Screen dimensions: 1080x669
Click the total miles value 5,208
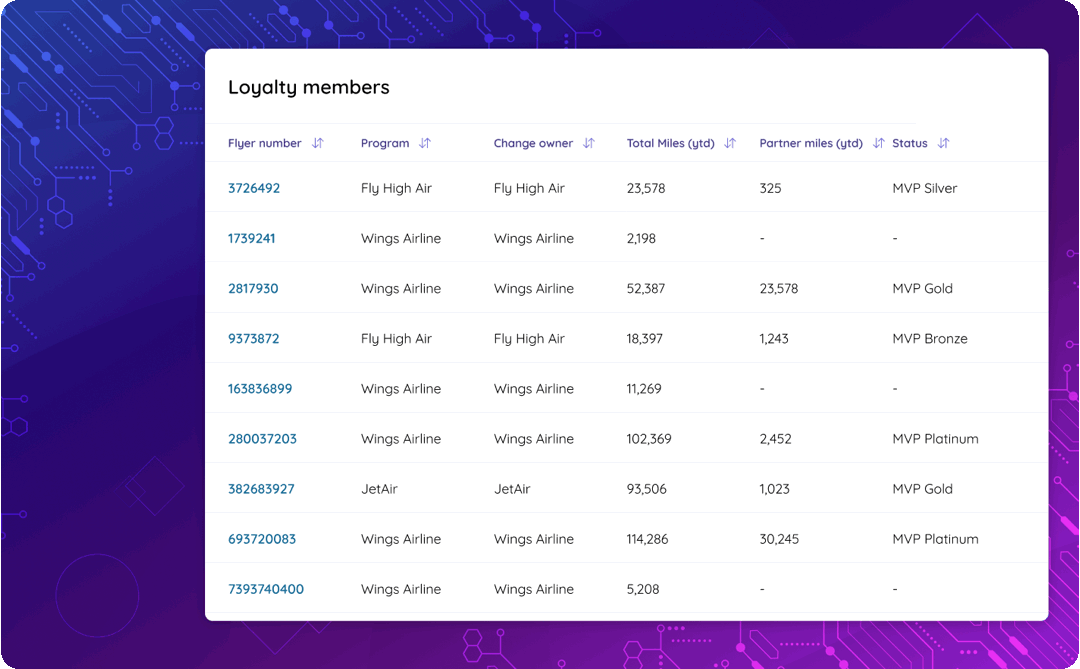tap(643, 589)
